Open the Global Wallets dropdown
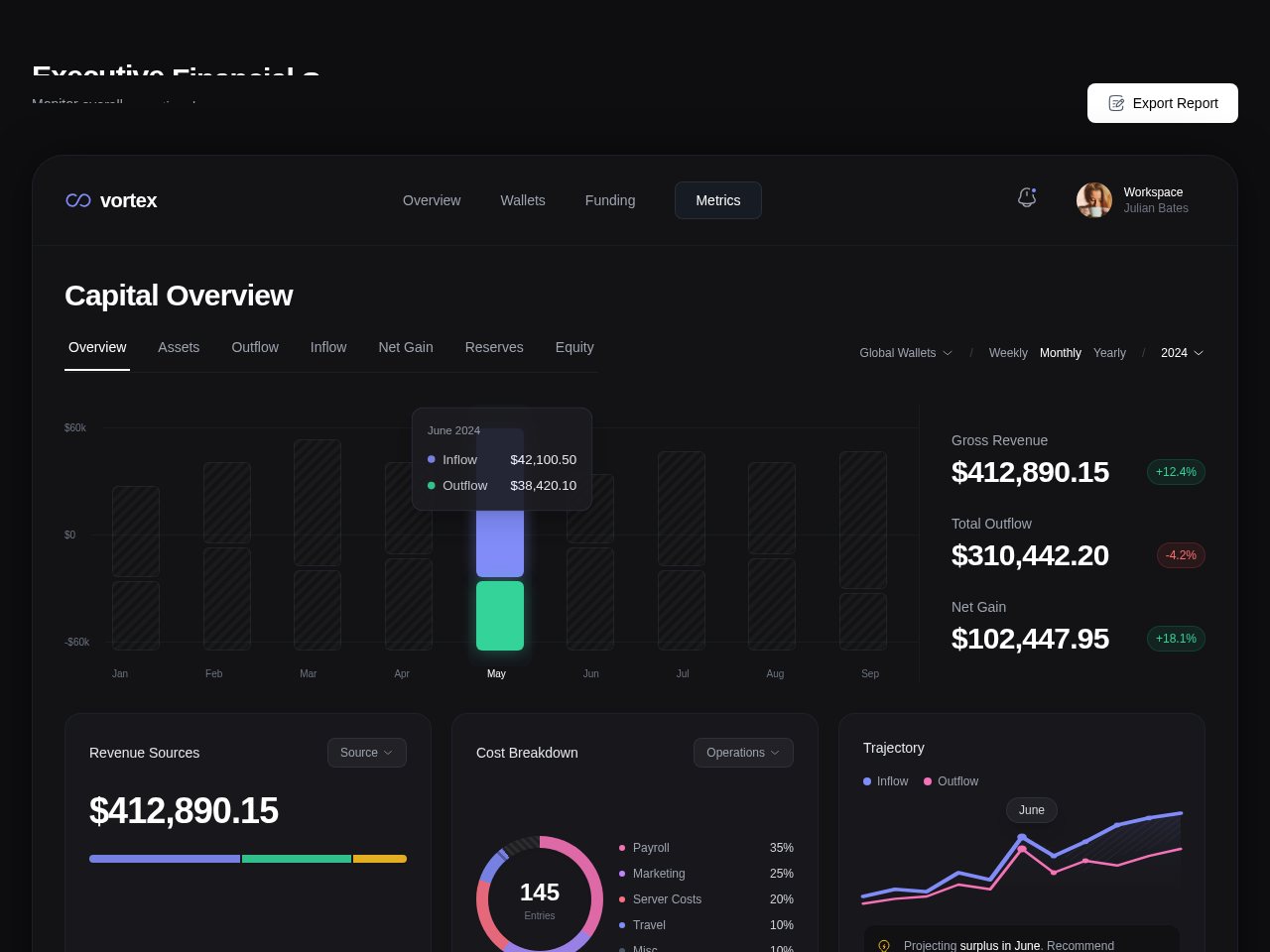1270x952 pixels. pos(905,353)
